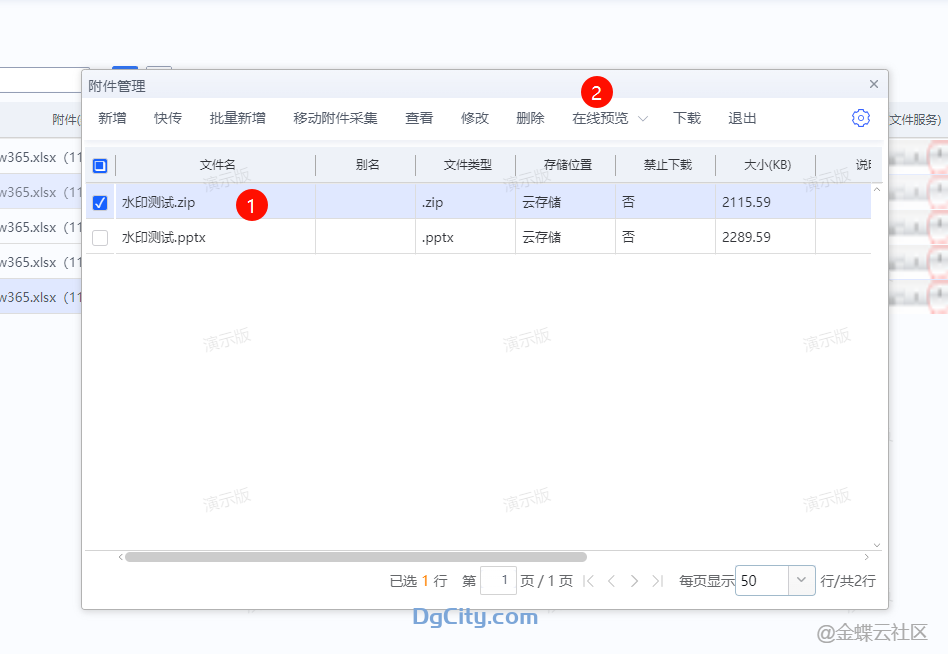Click 移动附件采集 for mobile attachment collection
Image resolution: width=948 pixels, height=654 pixels.
333,117
